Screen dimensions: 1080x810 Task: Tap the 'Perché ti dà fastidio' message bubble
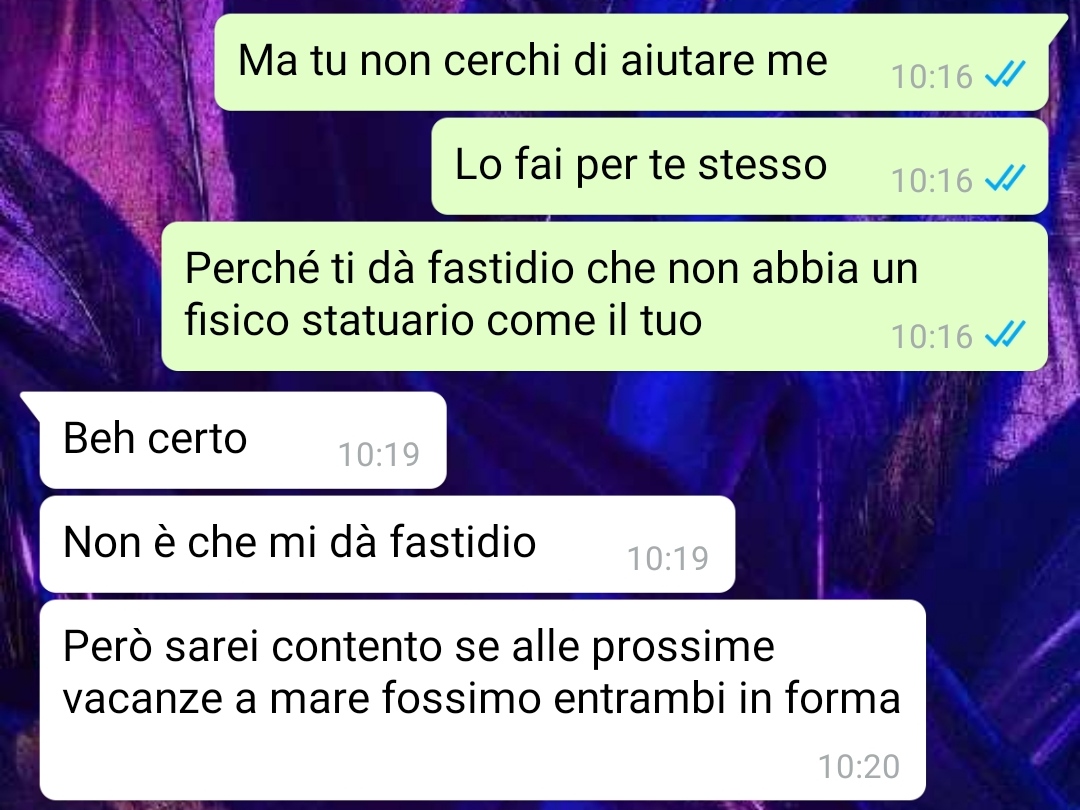pos(605,296)
